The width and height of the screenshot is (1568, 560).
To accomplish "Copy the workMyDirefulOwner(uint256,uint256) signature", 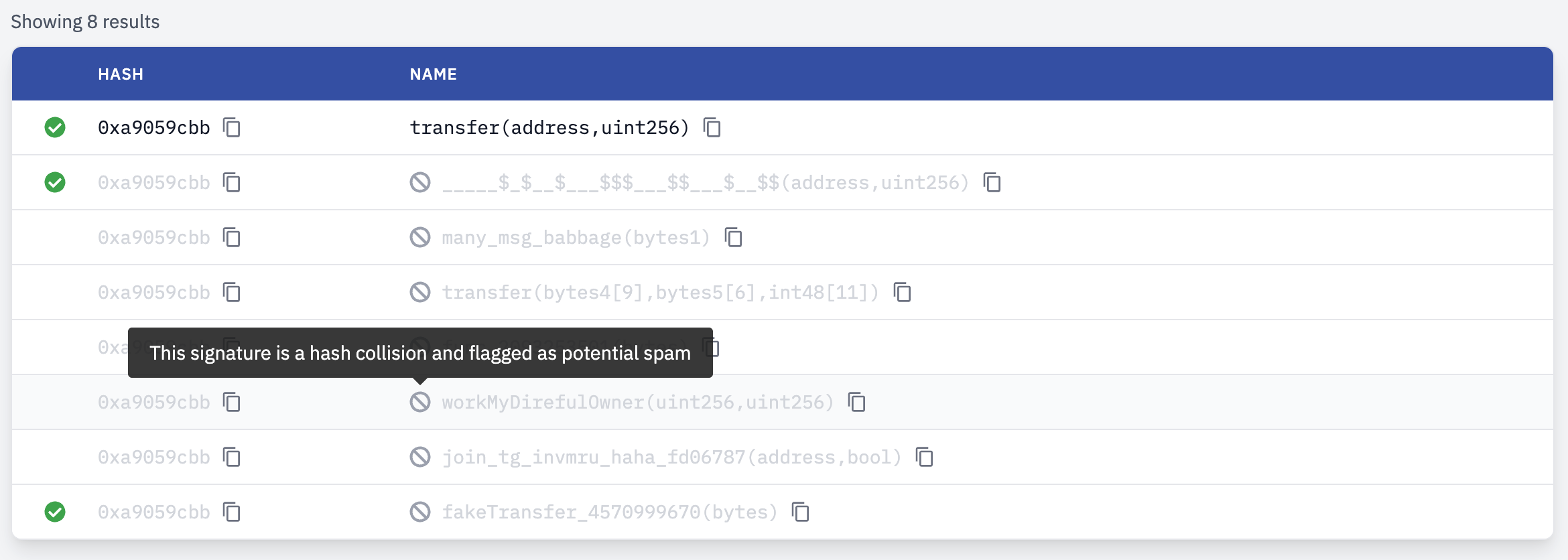I will [856, 402].
